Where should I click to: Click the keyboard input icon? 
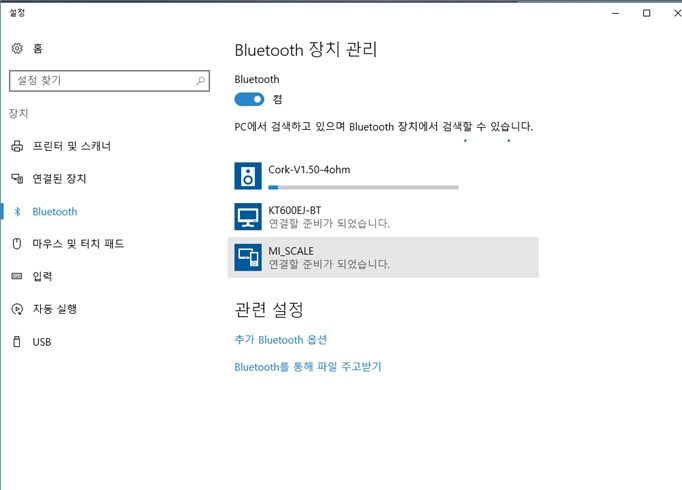pos(17,277)
